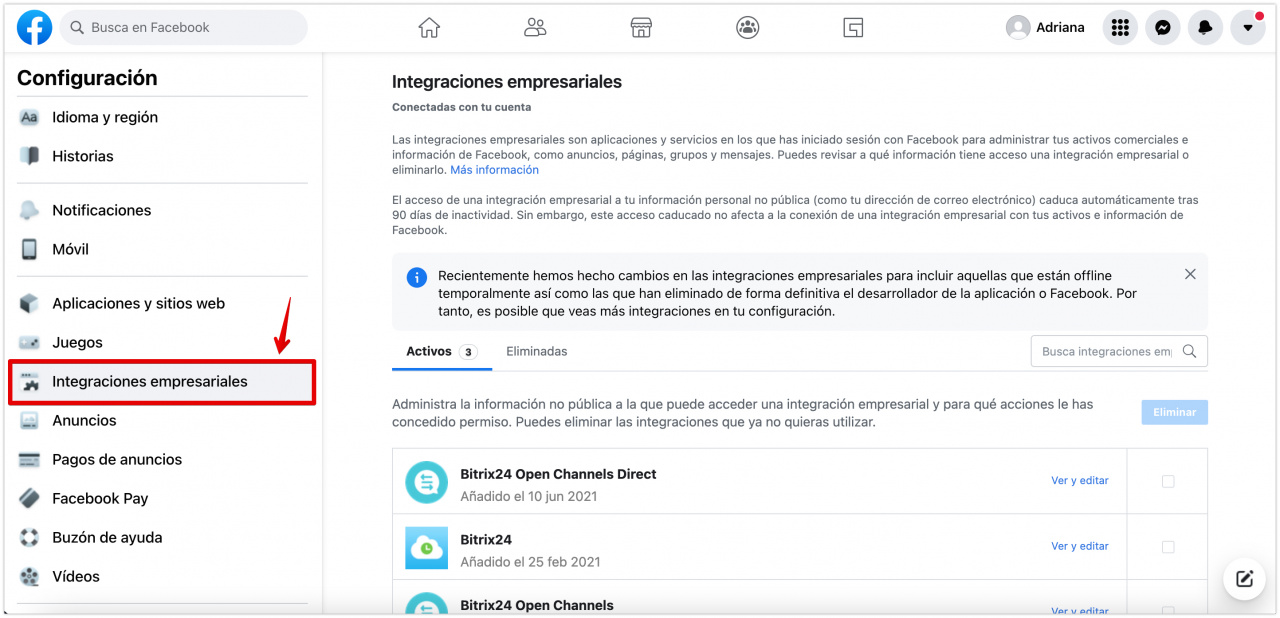The height and width of the screenshot is (618, 1280).
Task: Click the info icon in banner
Action: 417,277
